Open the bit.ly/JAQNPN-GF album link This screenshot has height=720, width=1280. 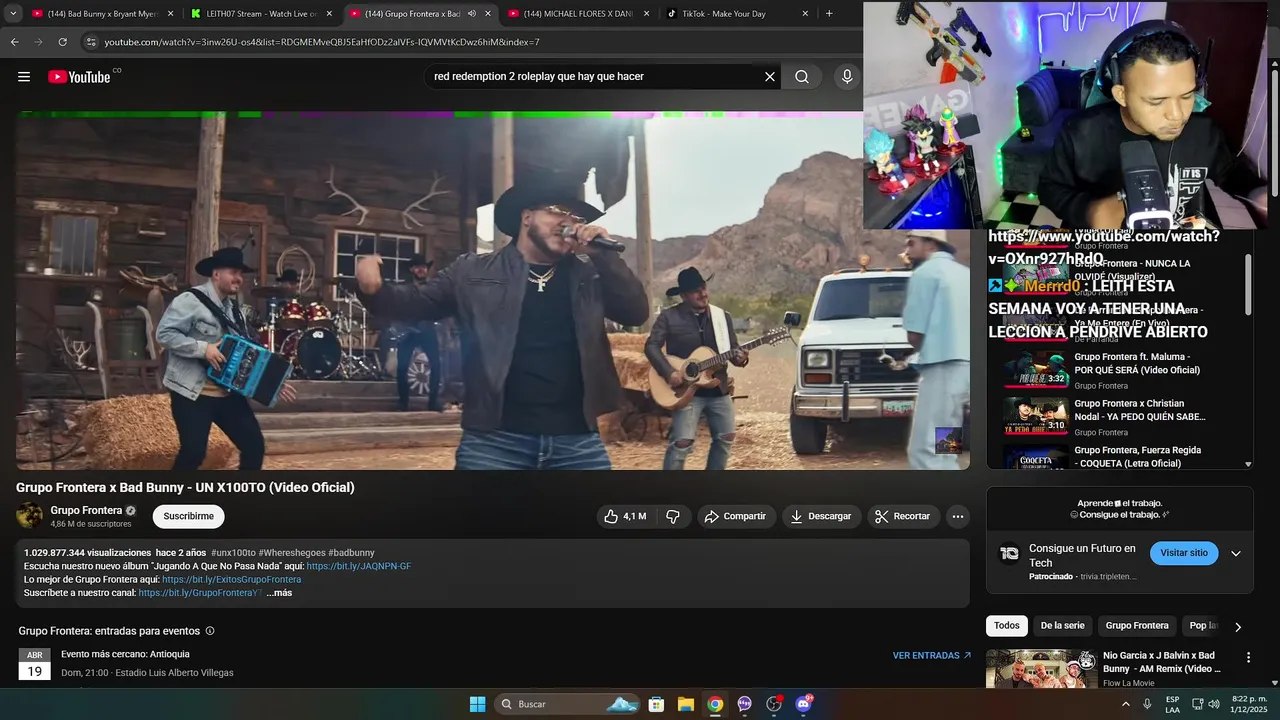pos(359,566)
